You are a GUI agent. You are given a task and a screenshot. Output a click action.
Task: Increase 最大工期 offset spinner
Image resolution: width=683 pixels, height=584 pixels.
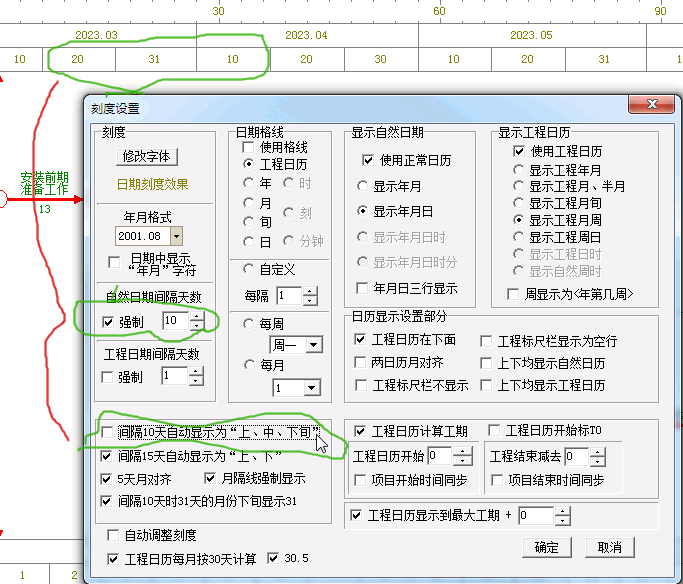pos(563,512)
